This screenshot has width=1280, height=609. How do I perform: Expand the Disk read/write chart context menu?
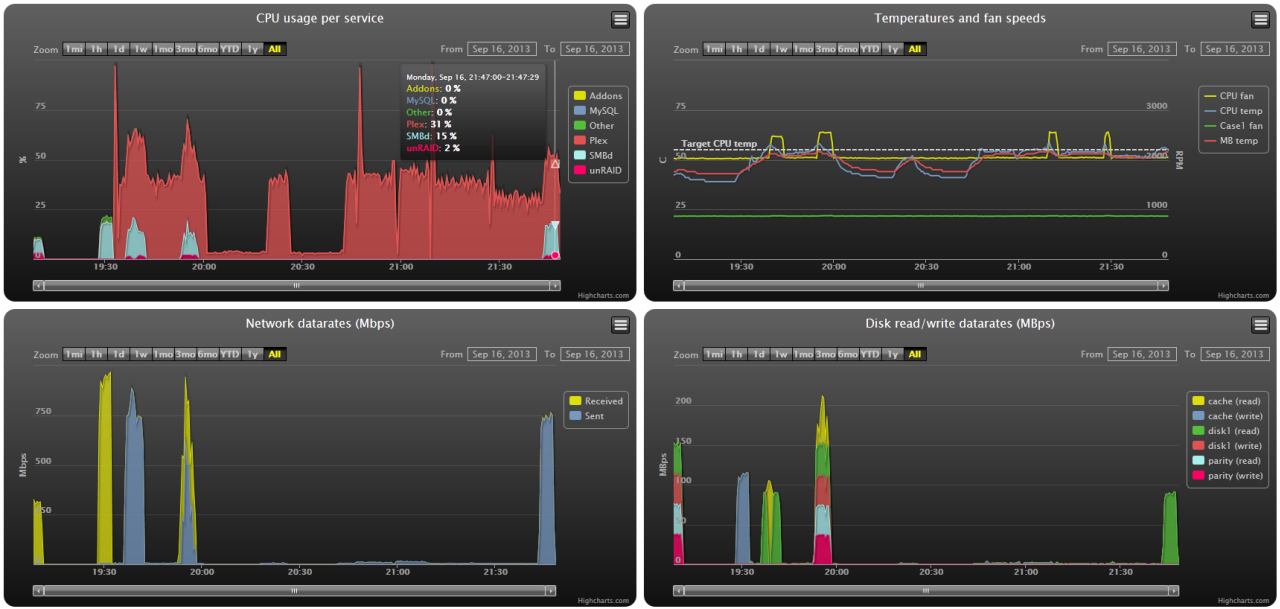point(1260,324)
